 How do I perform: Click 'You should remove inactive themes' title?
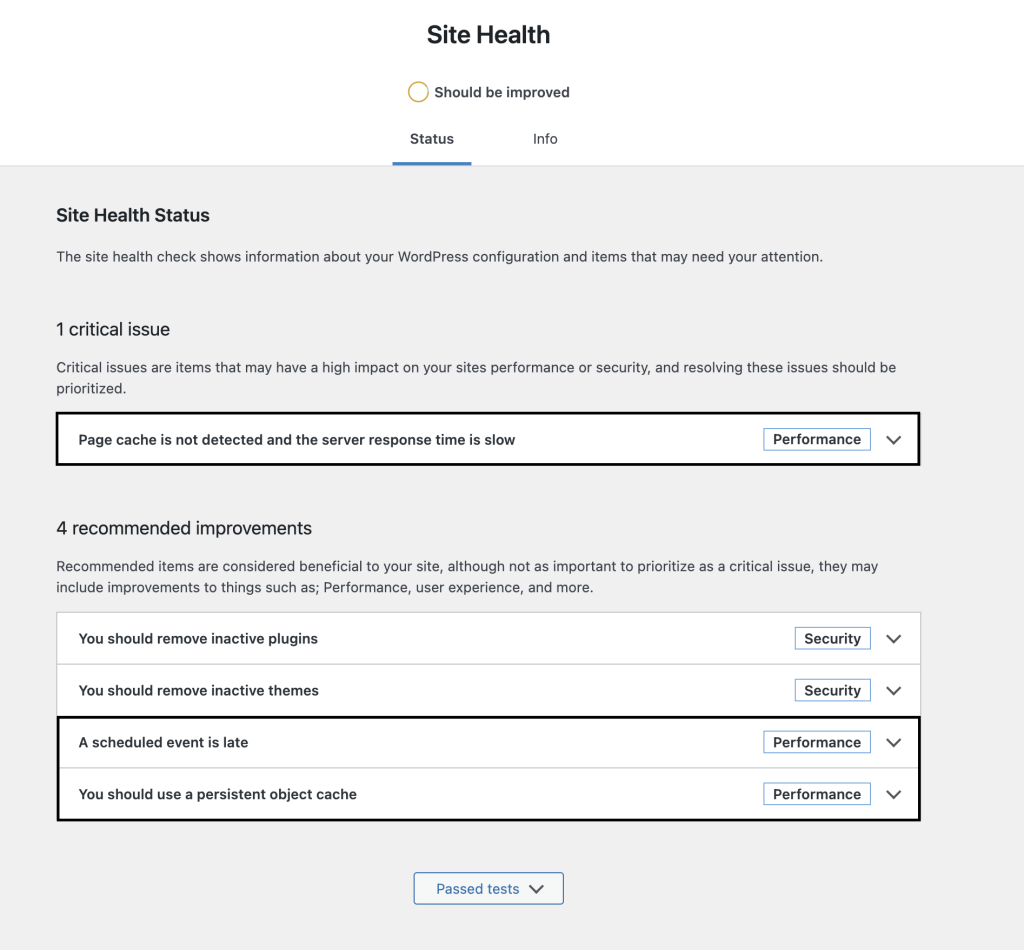[x=199, y=691]
